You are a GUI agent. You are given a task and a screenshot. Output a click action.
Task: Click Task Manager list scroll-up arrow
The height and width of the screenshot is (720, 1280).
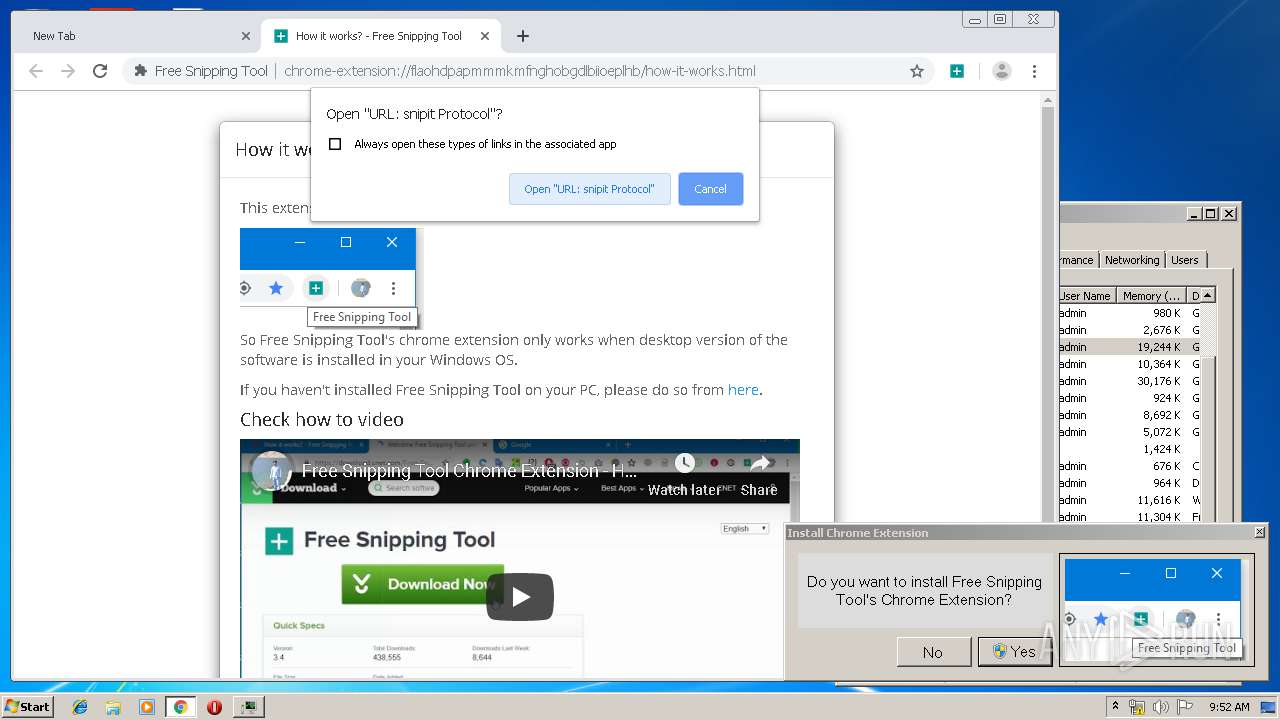coord(1208,296)
